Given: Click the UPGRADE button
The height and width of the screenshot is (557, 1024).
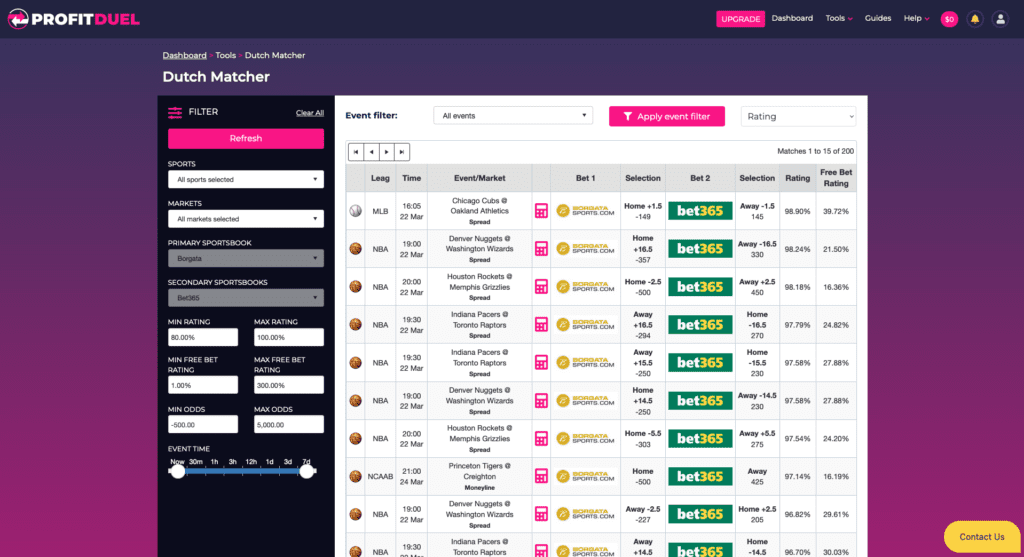Looking at the screenshot, I should point(740,19).
